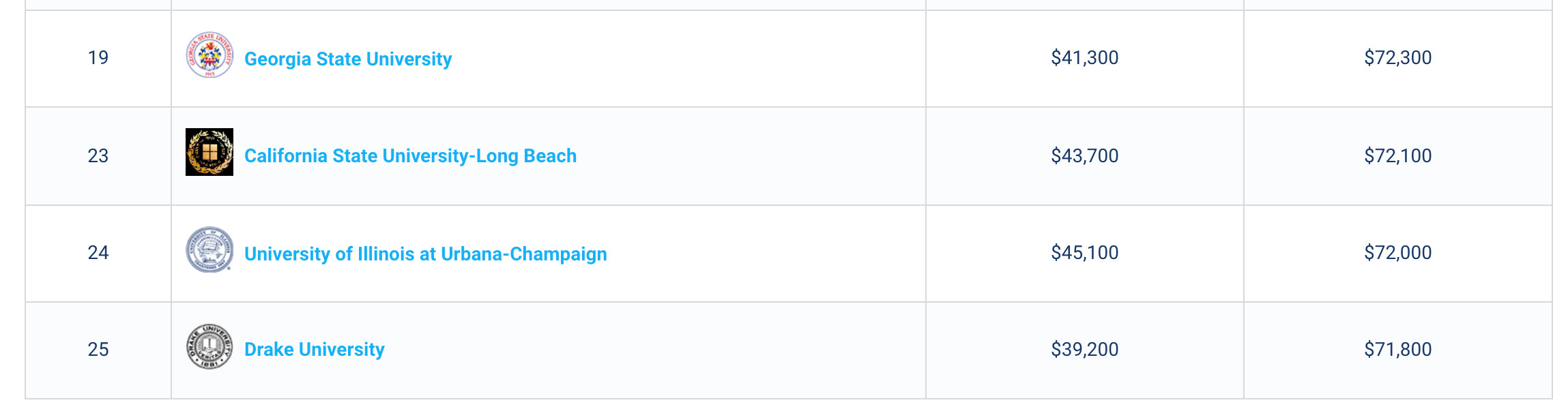Click the $72,100 salary value

click(x=1398, y=156)
